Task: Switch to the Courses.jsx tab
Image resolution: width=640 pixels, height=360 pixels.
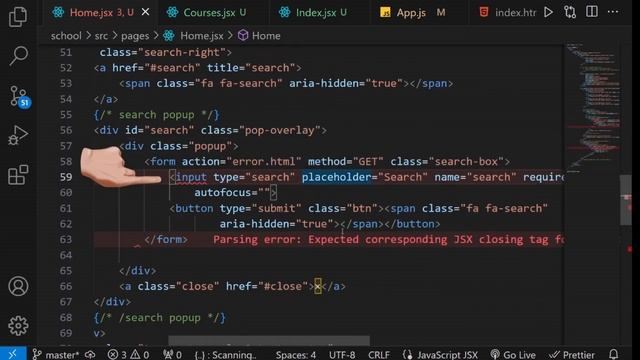Action: [x=214, y=13]
